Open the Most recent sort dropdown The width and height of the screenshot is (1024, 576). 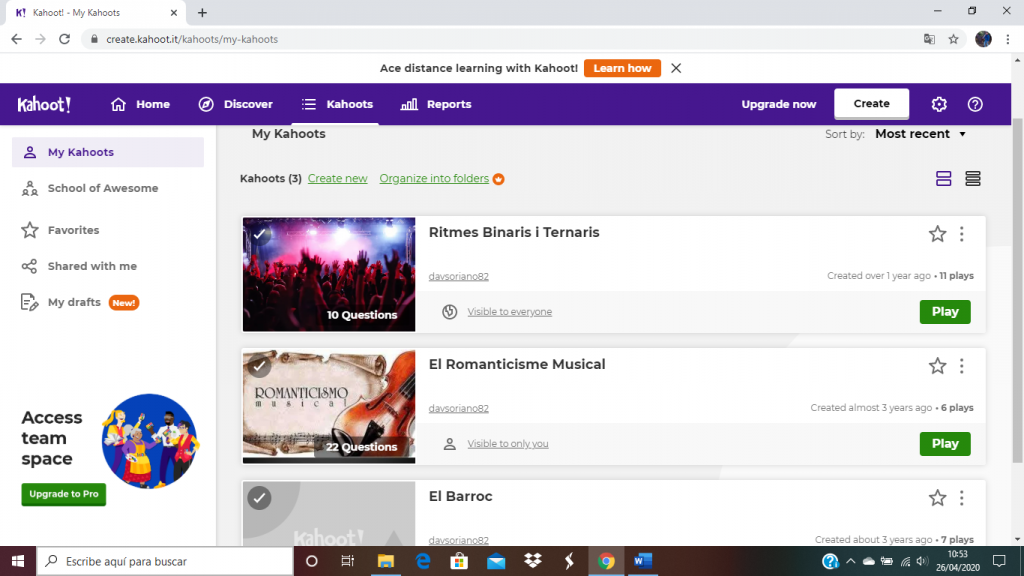click(x=920, y=134)
